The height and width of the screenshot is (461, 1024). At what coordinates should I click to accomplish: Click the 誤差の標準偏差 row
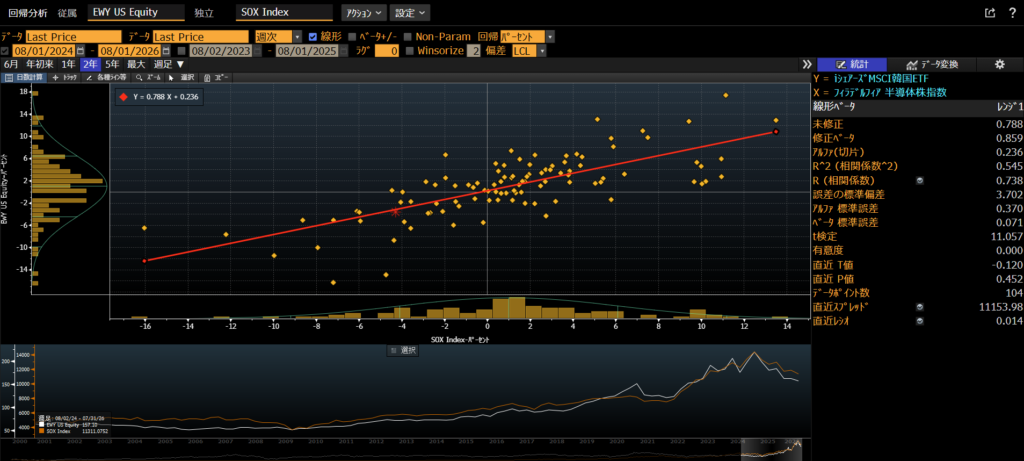[x=917, y=195]
